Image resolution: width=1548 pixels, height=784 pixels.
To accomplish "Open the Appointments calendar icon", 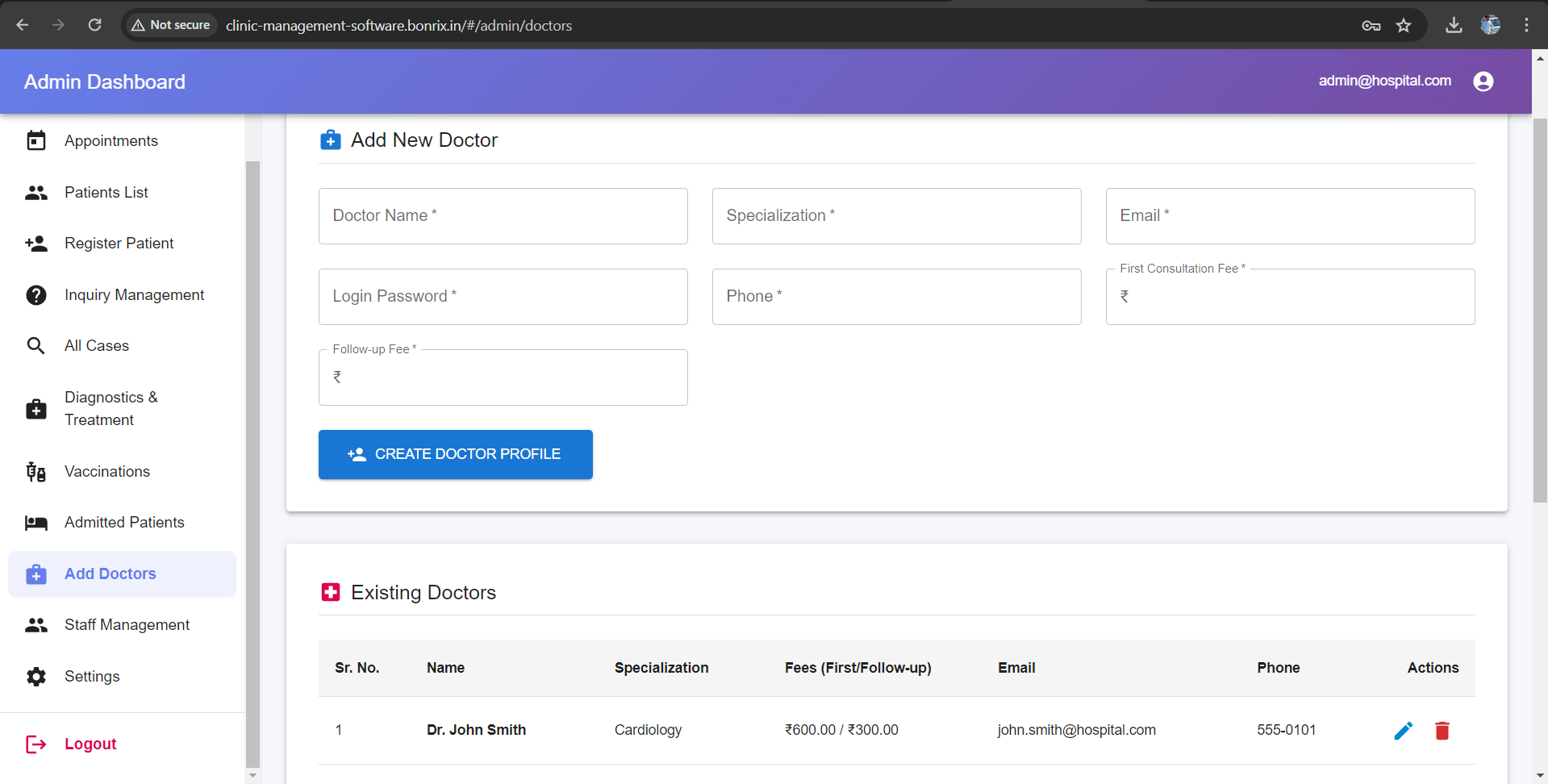I will (x=36, y=140).
